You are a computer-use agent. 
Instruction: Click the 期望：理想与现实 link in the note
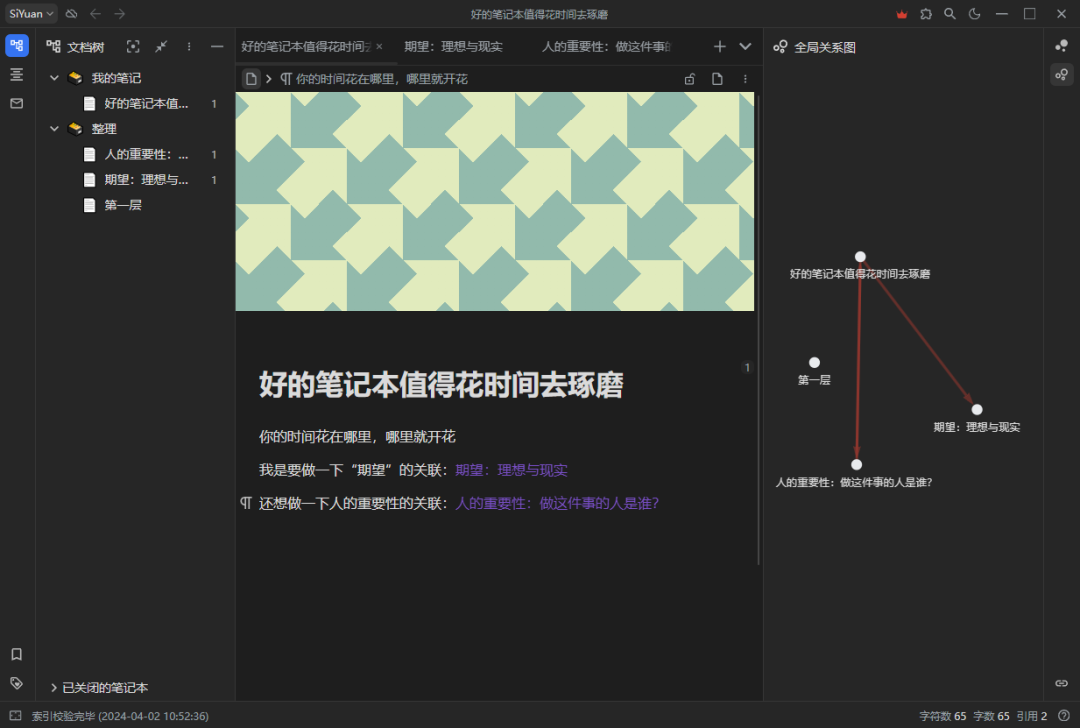[511, 469]
